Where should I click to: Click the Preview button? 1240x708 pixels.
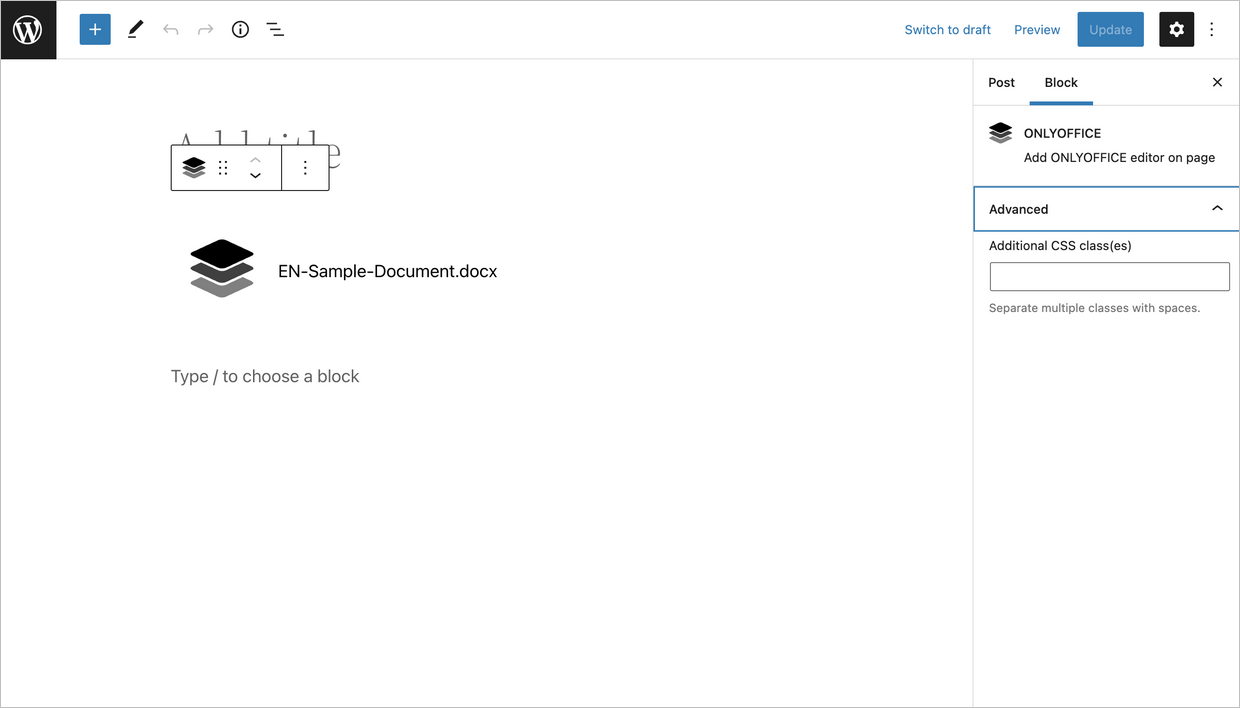tap(1037, 30)
